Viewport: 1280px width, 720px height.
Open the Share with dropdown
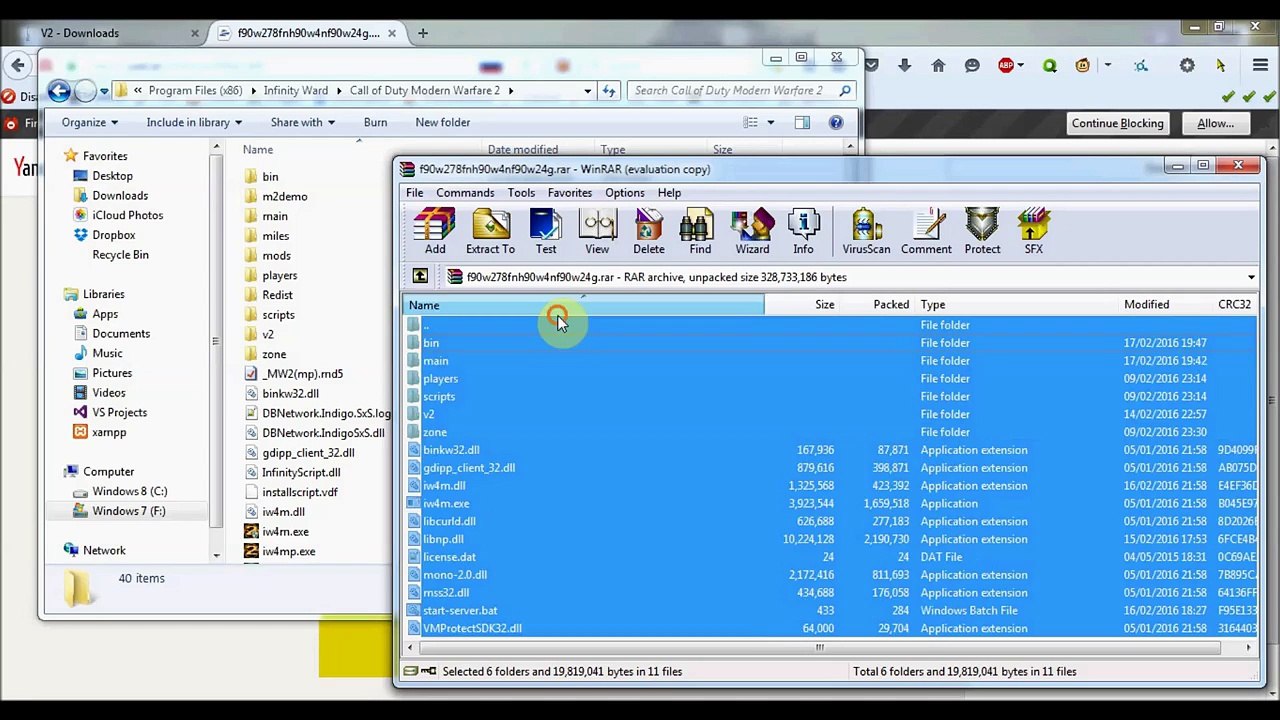[303, 122]
